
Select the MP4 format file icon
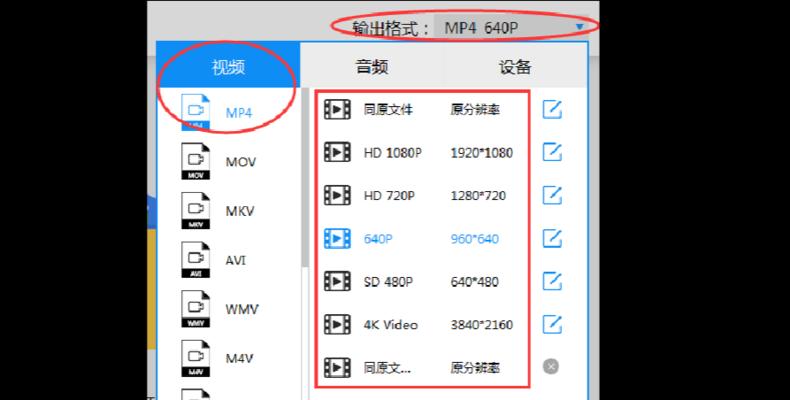[x=195, y=112]
